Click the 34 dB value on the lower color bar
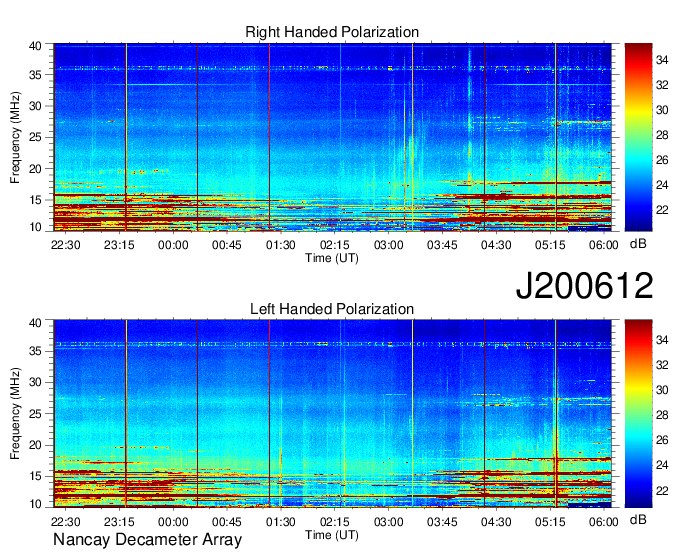Screen dimensions: 680x552 (662, 340)
